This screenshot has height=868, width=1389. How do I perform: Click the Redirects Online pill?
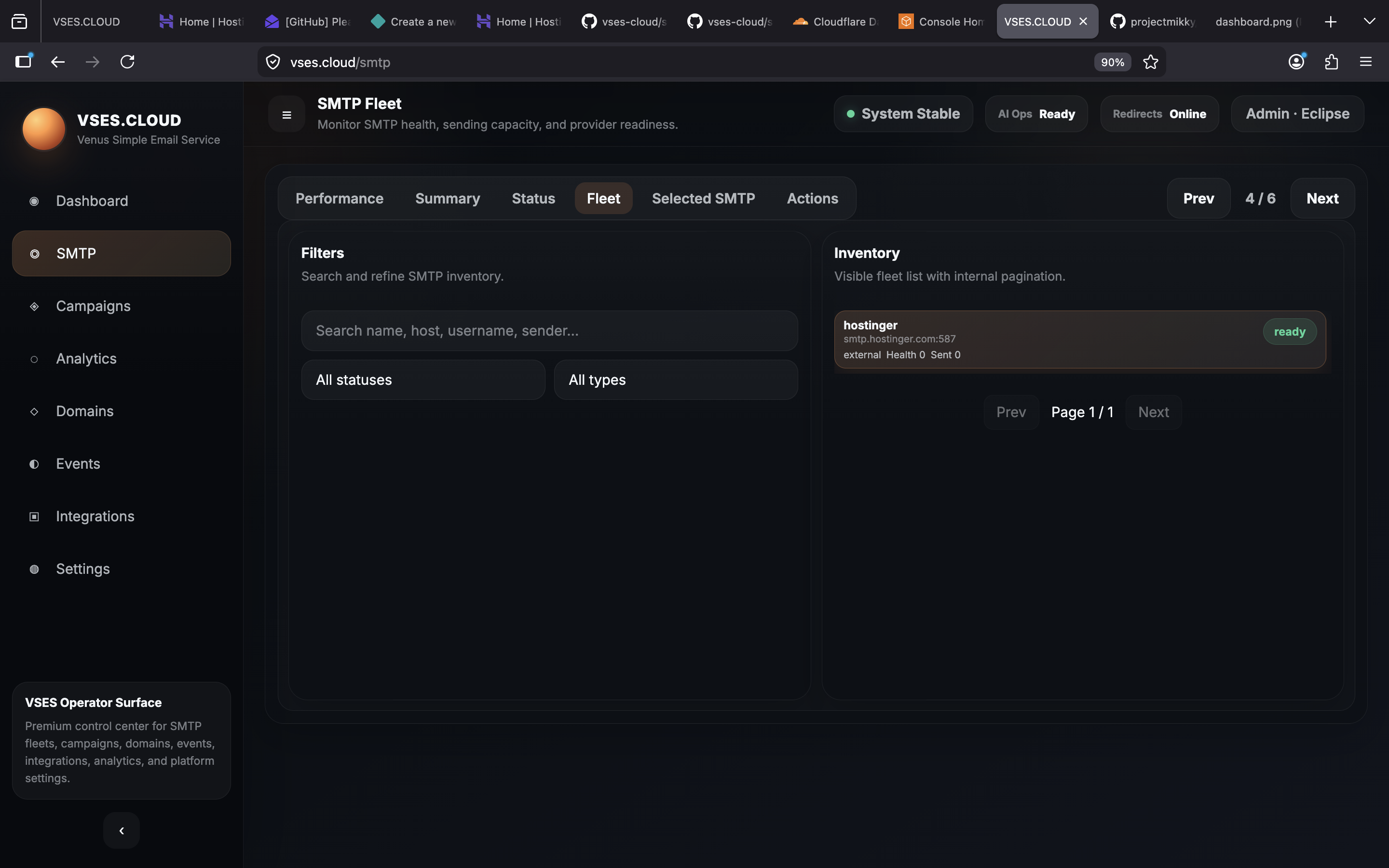coord(1159,114)
